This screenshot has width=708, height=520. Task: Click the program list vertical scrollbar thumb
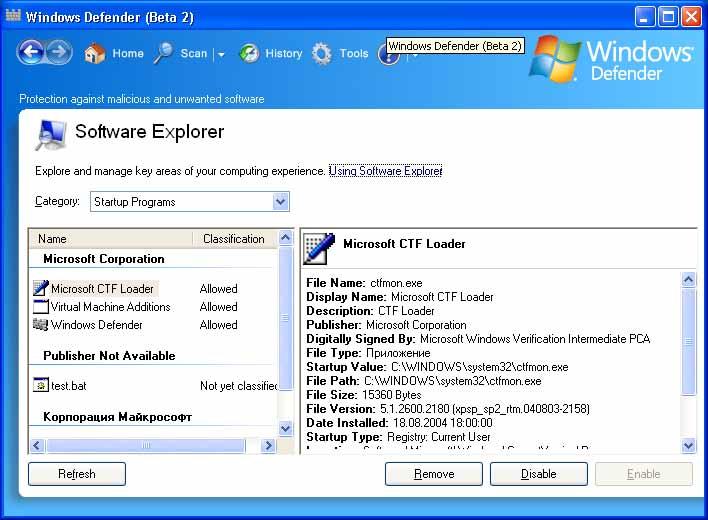[x=285, y=317]
